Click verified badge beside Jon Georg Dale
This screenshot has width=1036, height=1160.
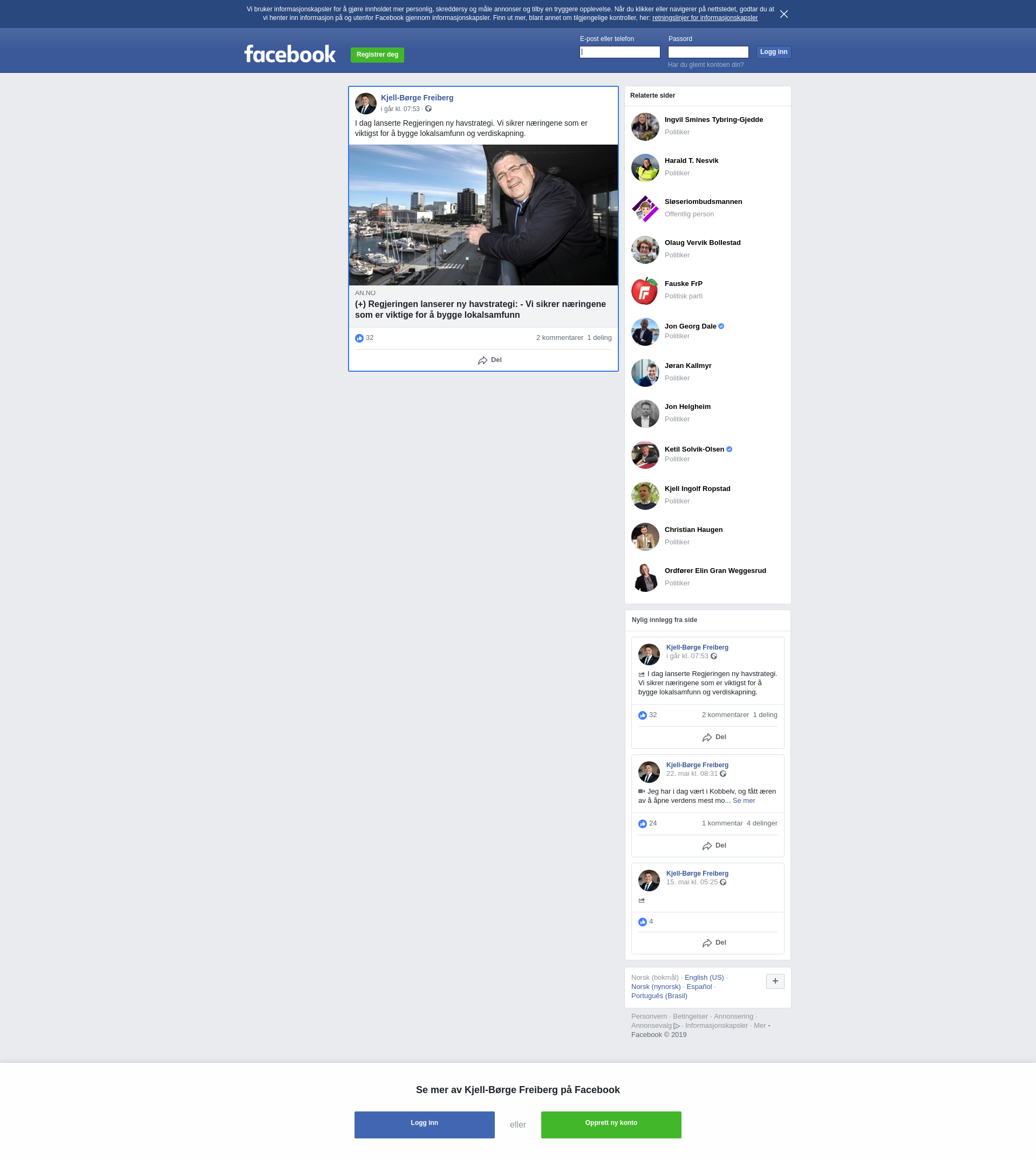[721, 326]
